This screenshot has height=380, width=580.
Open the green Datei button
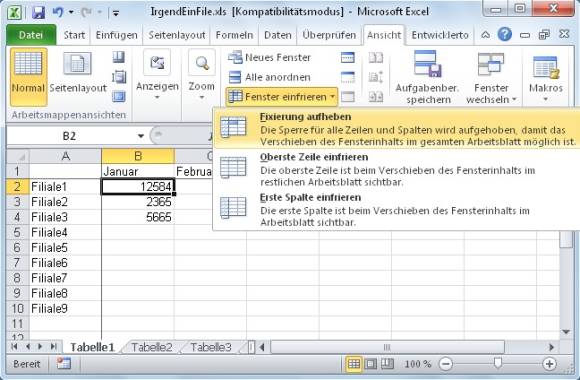point(31,35)
